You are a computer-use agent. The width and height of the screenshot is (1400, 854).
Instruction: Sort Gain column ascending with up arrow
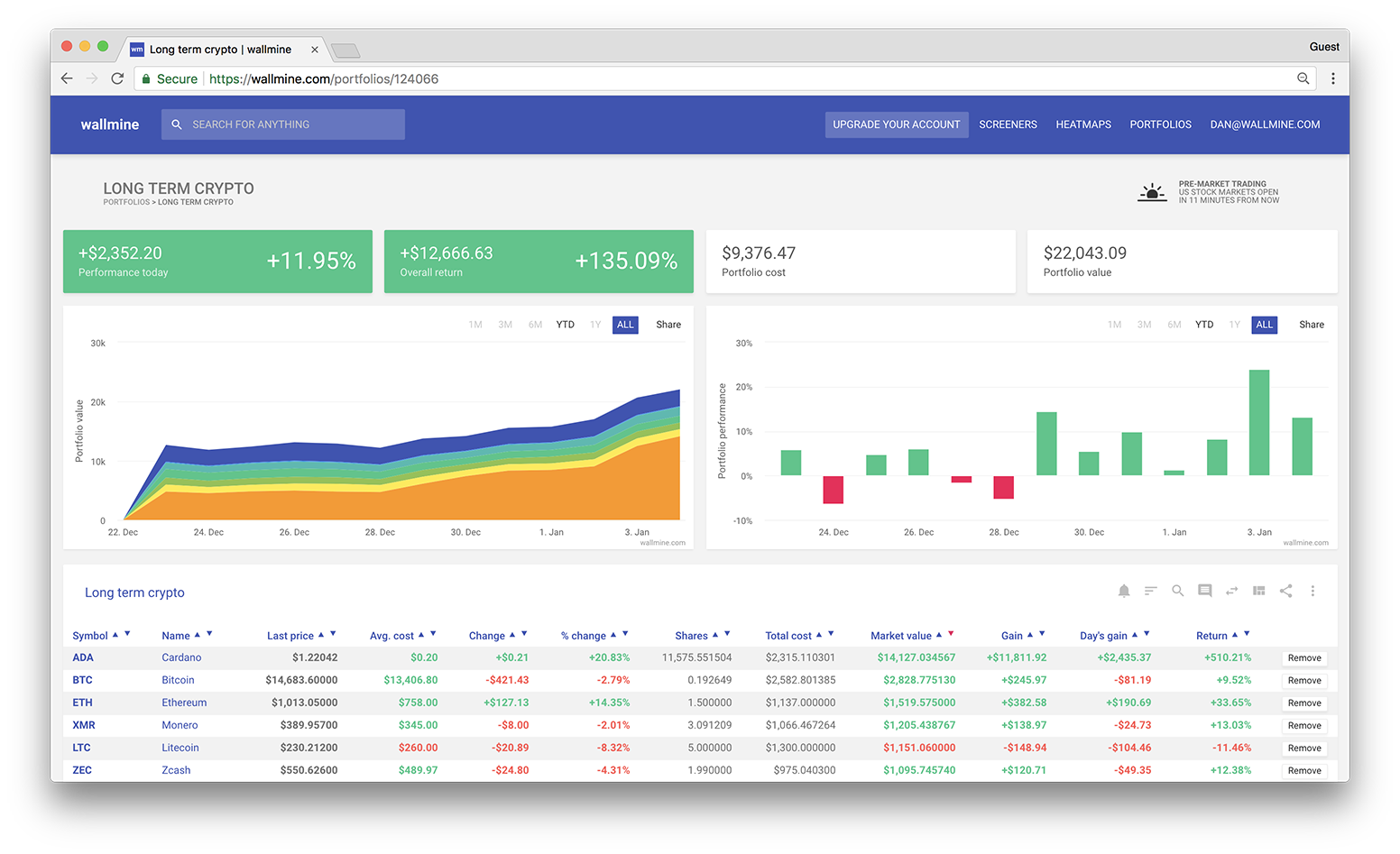[1030, 635]
